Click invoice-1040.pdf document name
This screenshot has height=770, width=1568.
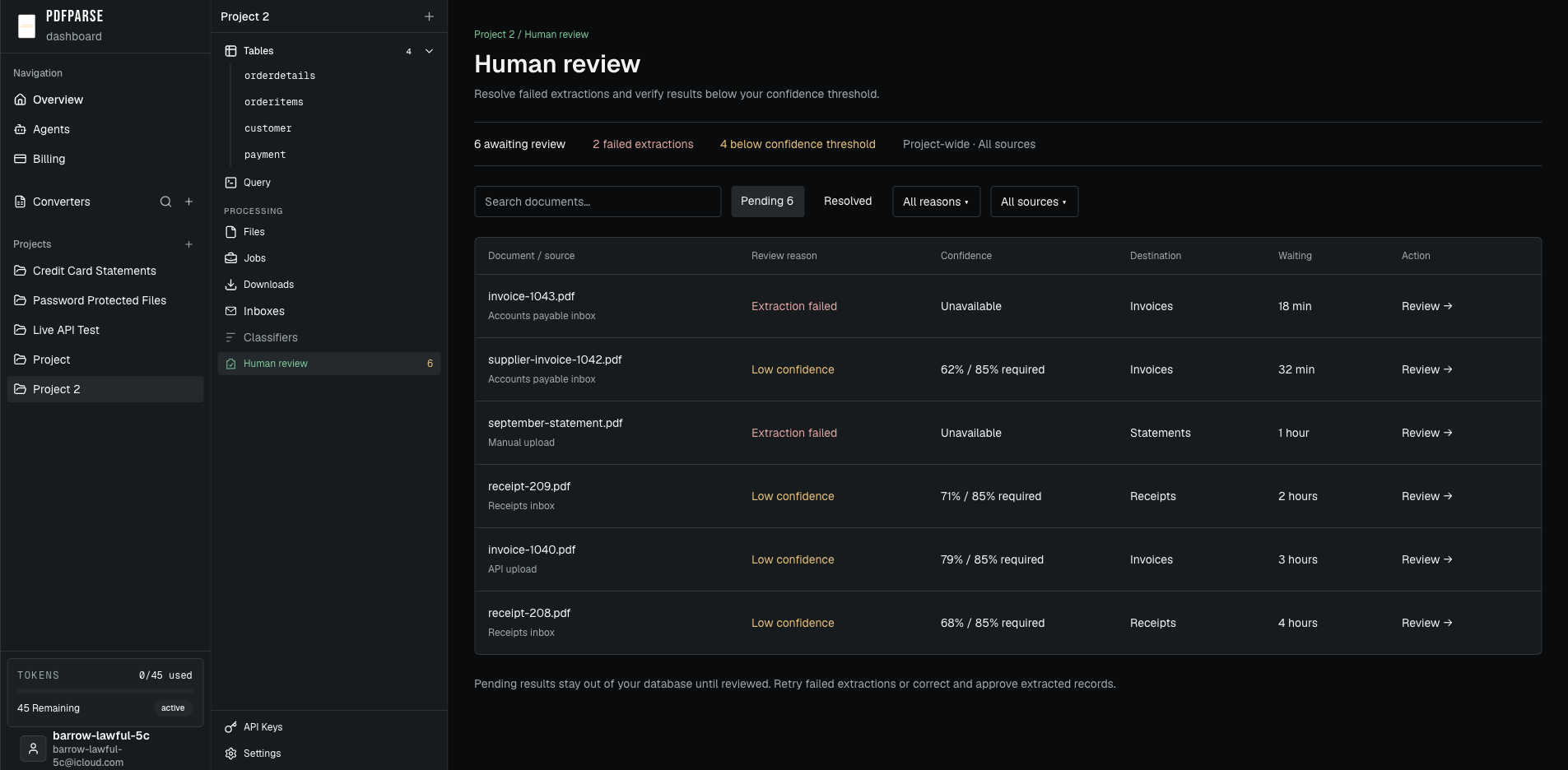point(532,550)
